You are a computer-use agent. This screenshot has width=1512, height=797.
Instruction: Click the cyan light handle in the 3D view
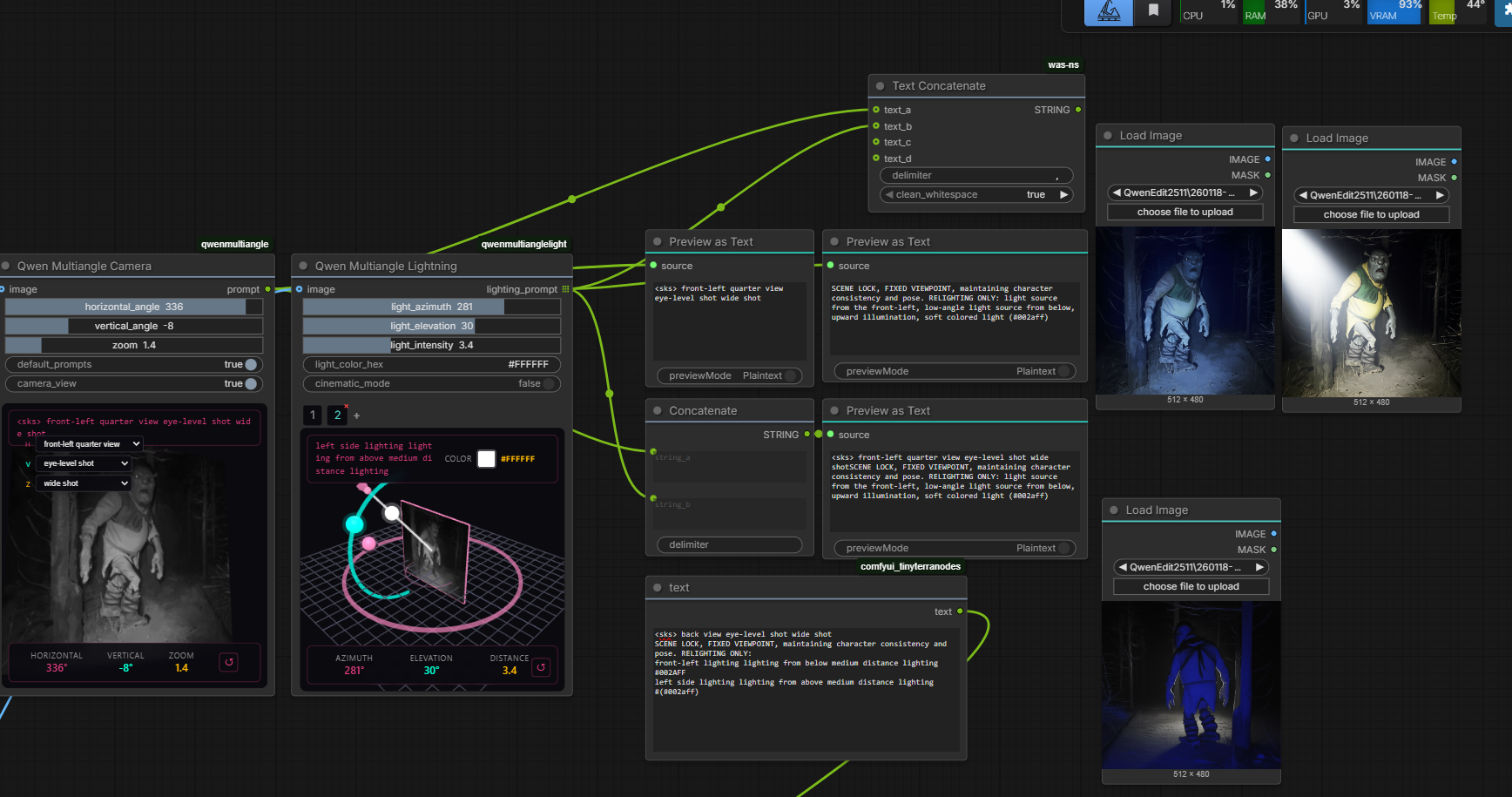tap(354, 523)
